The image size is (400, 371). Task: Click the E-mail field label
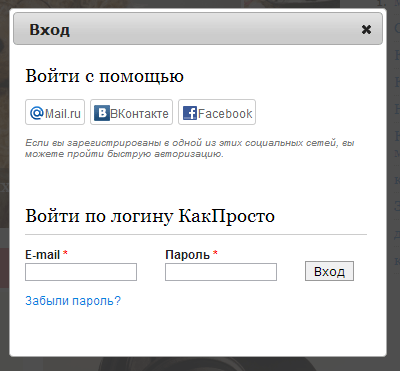43,255
